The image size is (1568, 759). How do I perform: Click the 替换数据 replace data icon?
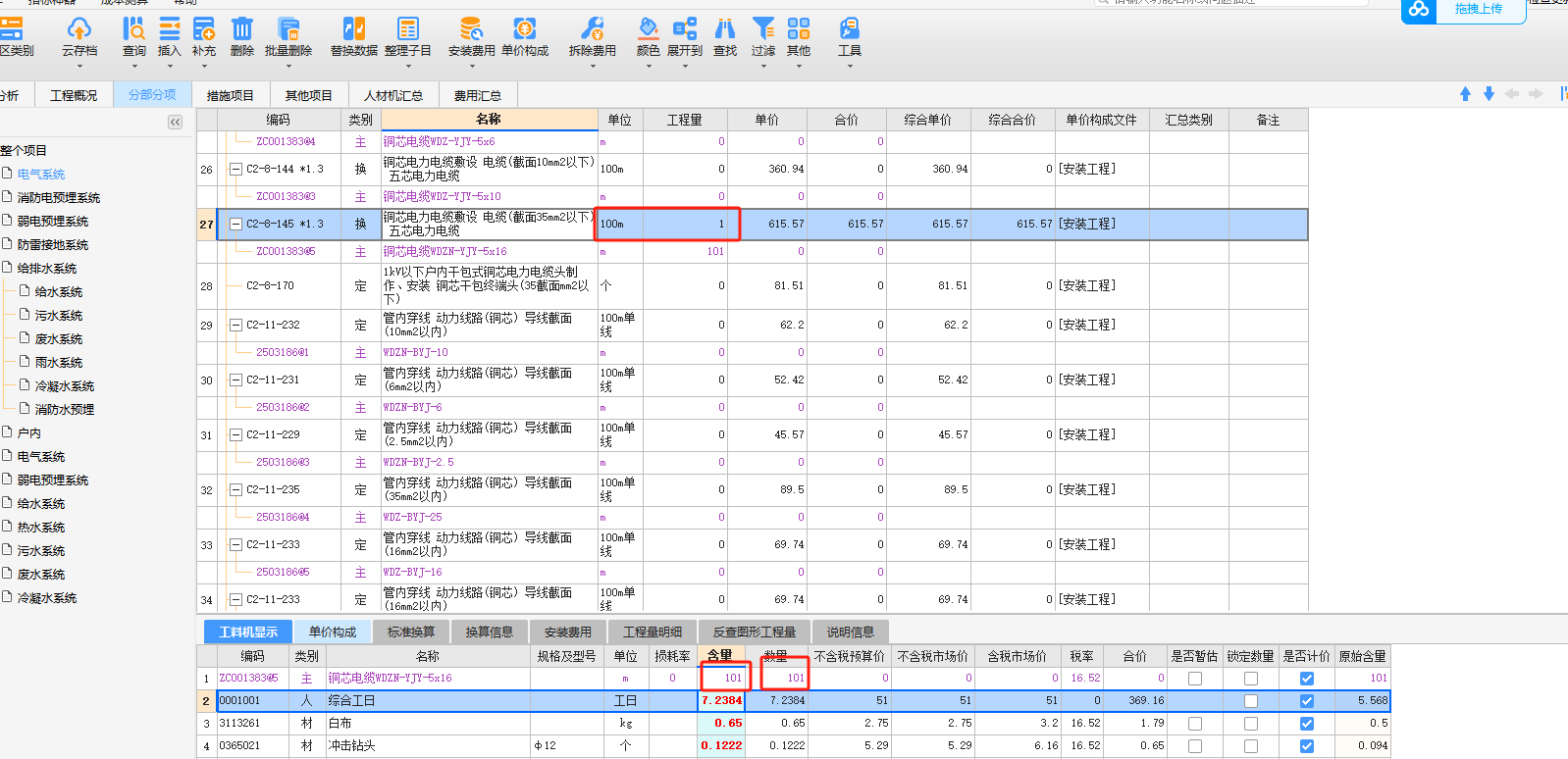pos(354,28)
